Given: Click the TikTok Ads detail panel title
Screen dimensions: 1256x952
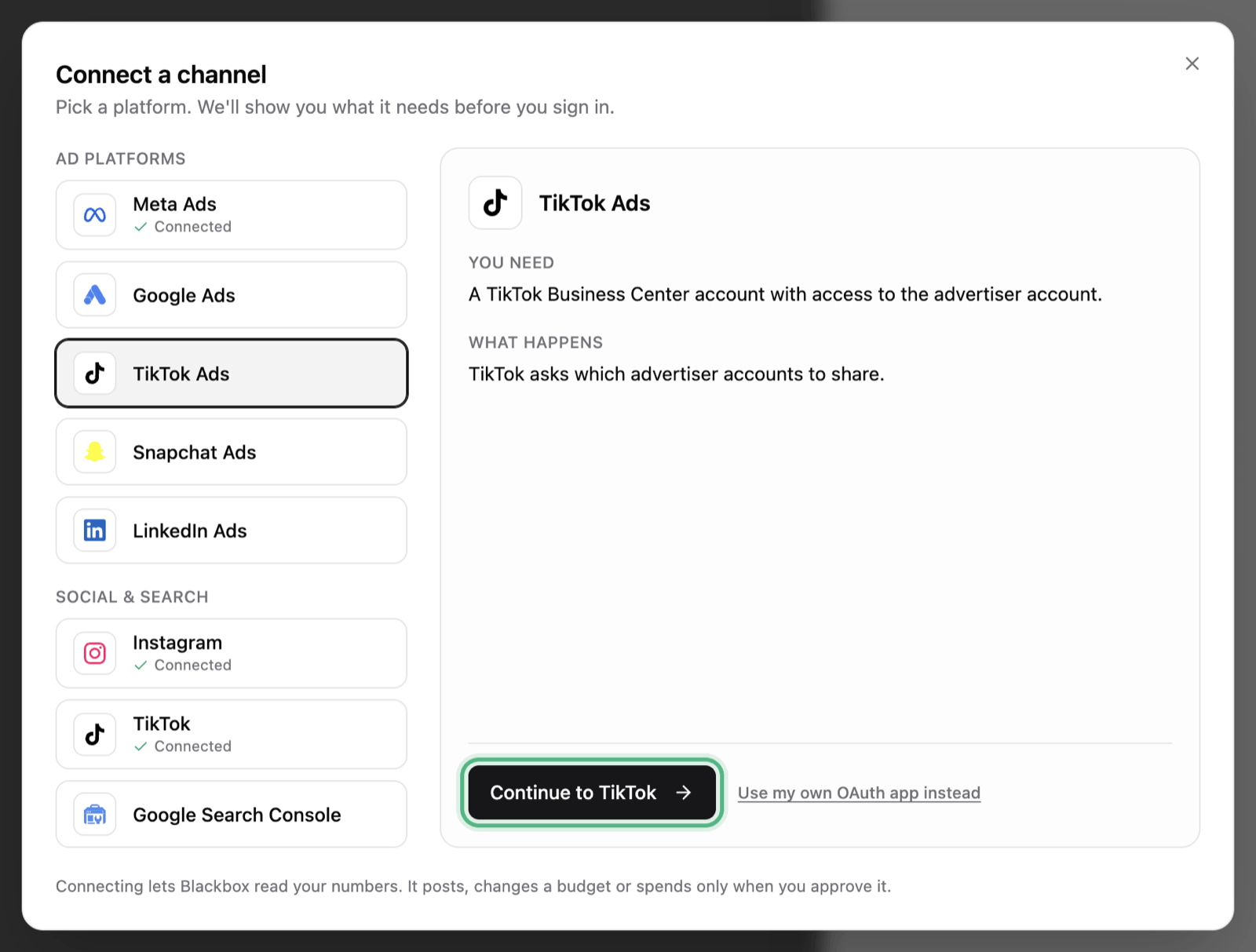Looking at the screenshot, I should coord(594,203).
